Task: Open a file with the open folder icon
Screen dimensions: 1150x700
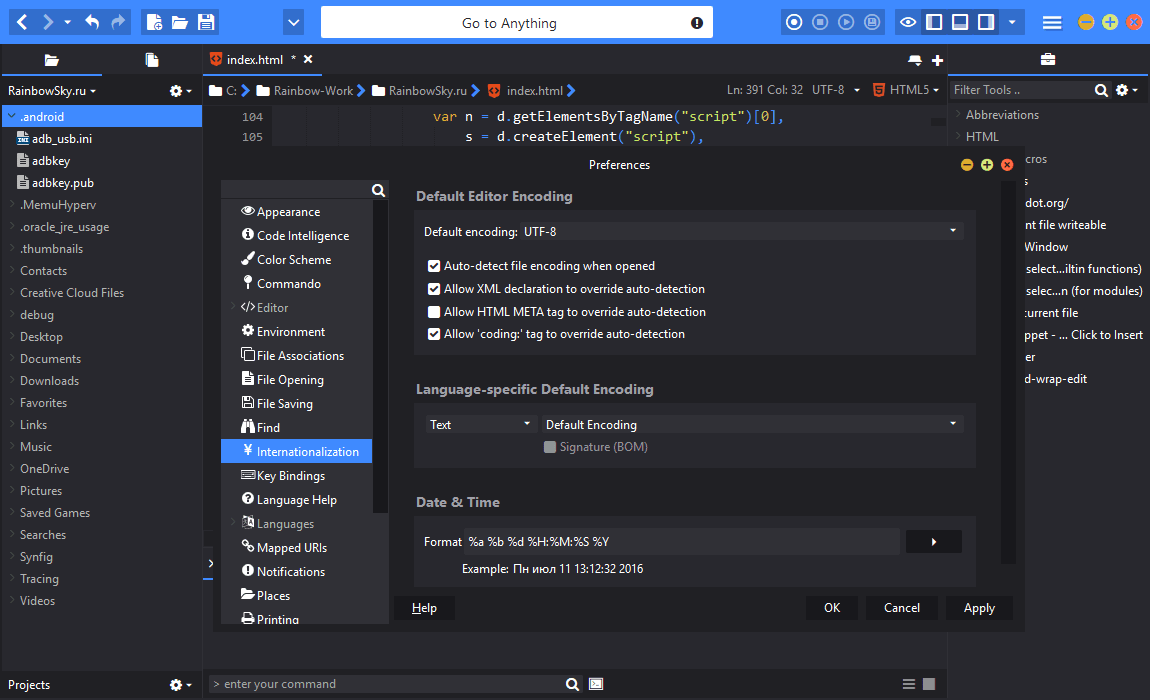Action: pyautogui.click(x=180, y=22)
